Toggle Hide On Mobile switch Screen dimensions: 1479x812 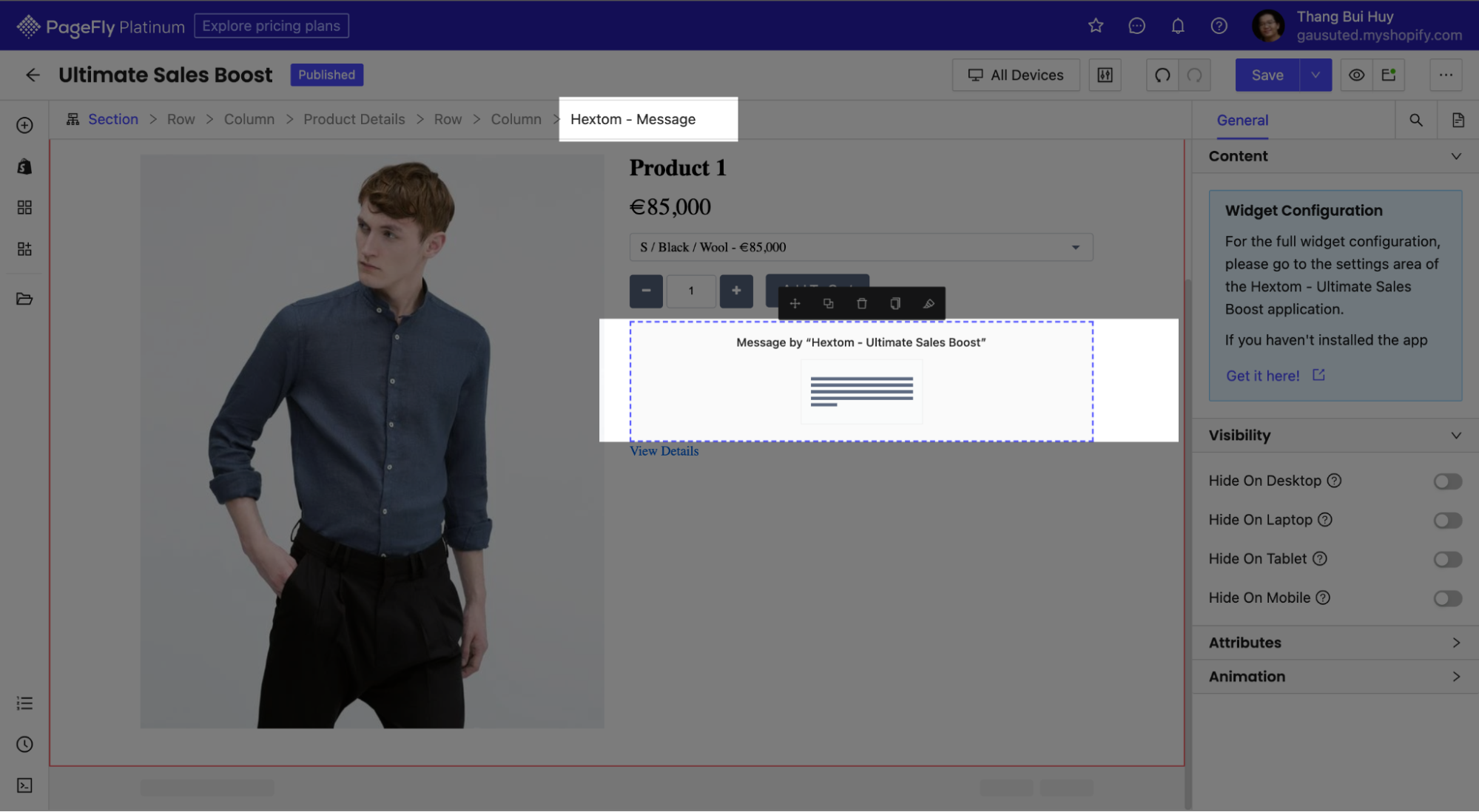[1447, 598]
